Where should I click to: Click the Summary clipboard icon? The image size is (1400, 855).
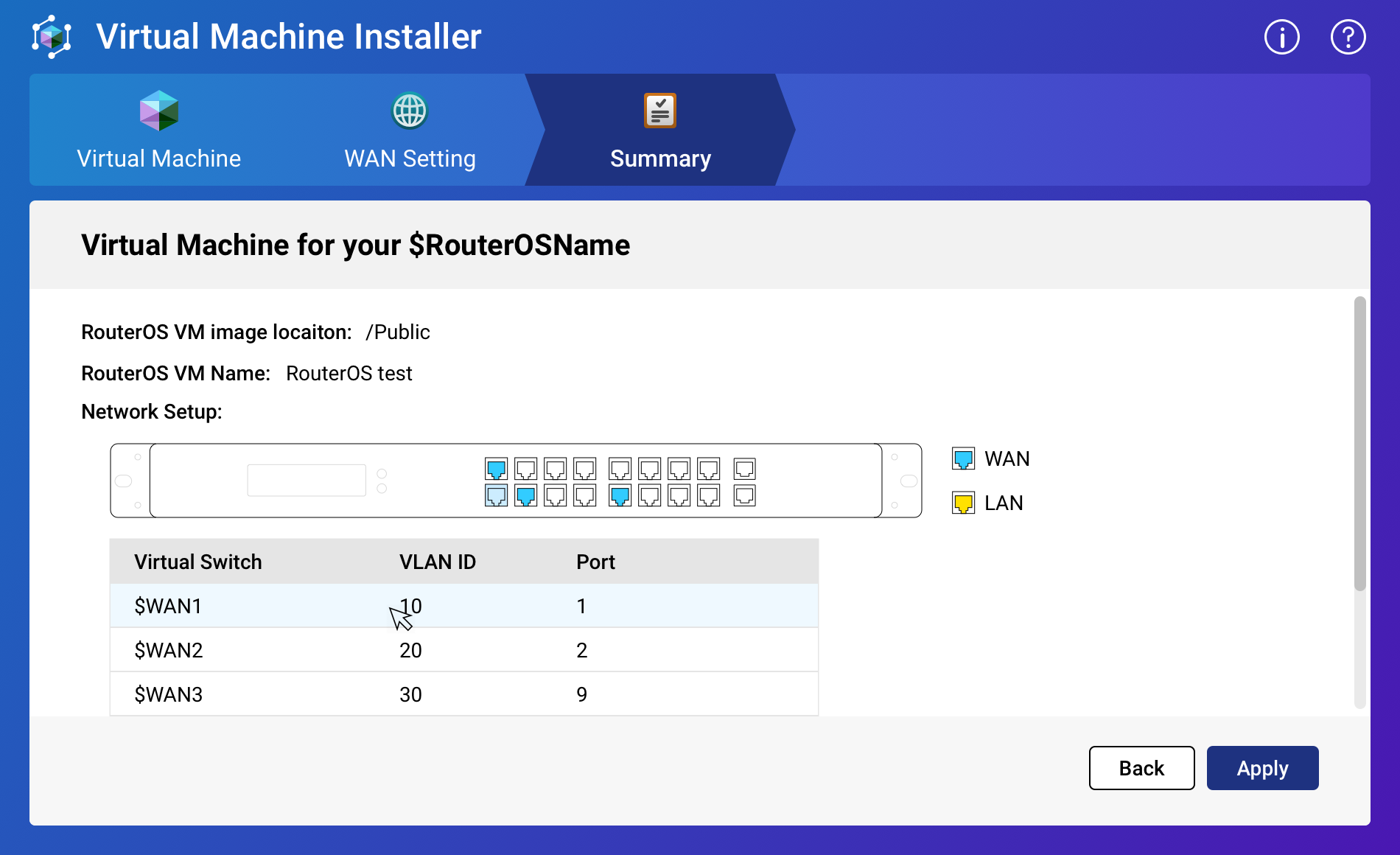(x=660, y=111)
